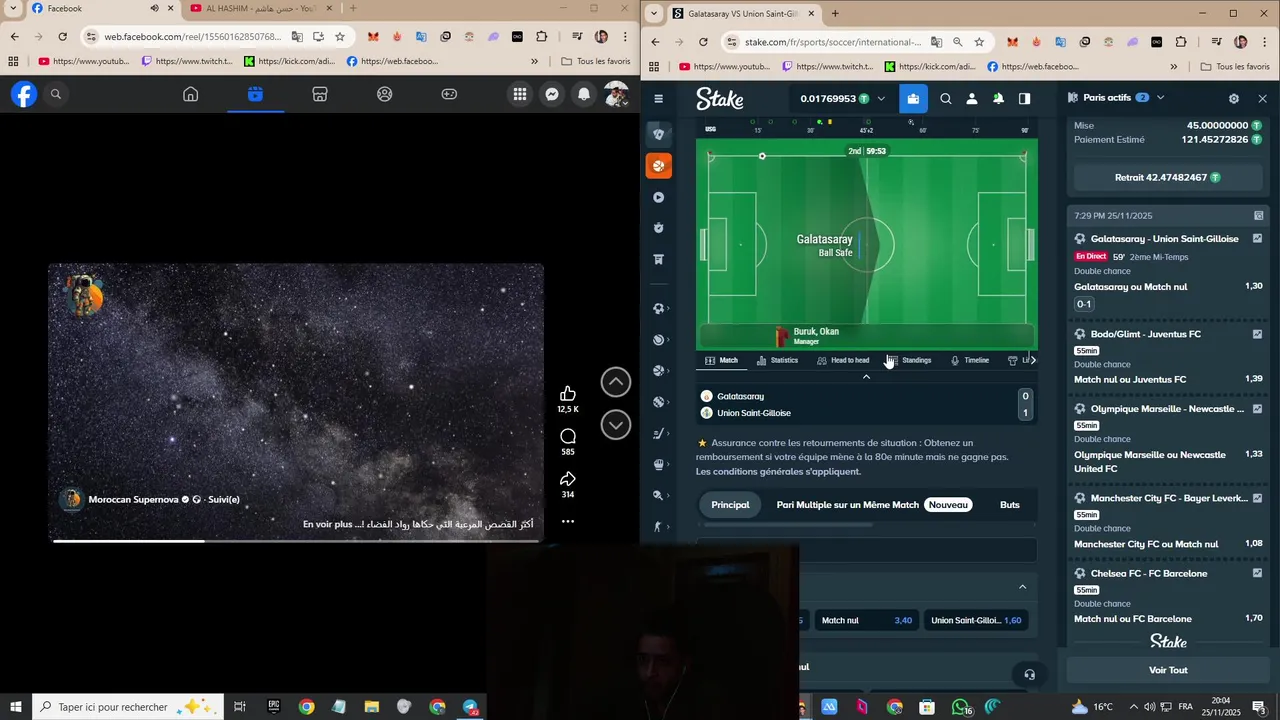Viewport: 1280px width, 720px height.
Task: Open the Stake search
Action: click(x=946, y=99)
